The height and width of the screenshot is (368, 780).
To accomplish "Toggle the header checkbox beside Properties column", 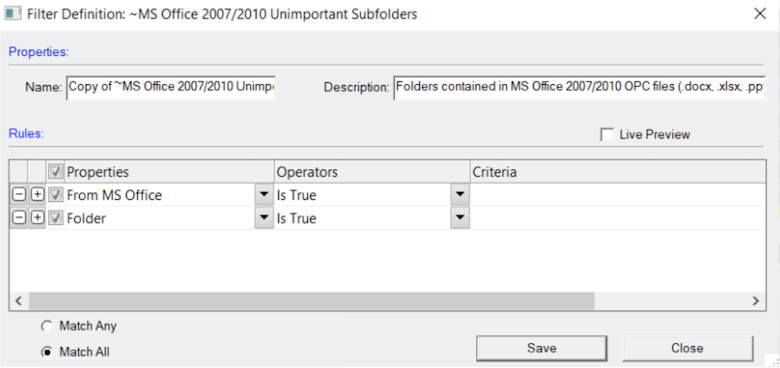I will (x=56, y=172).
